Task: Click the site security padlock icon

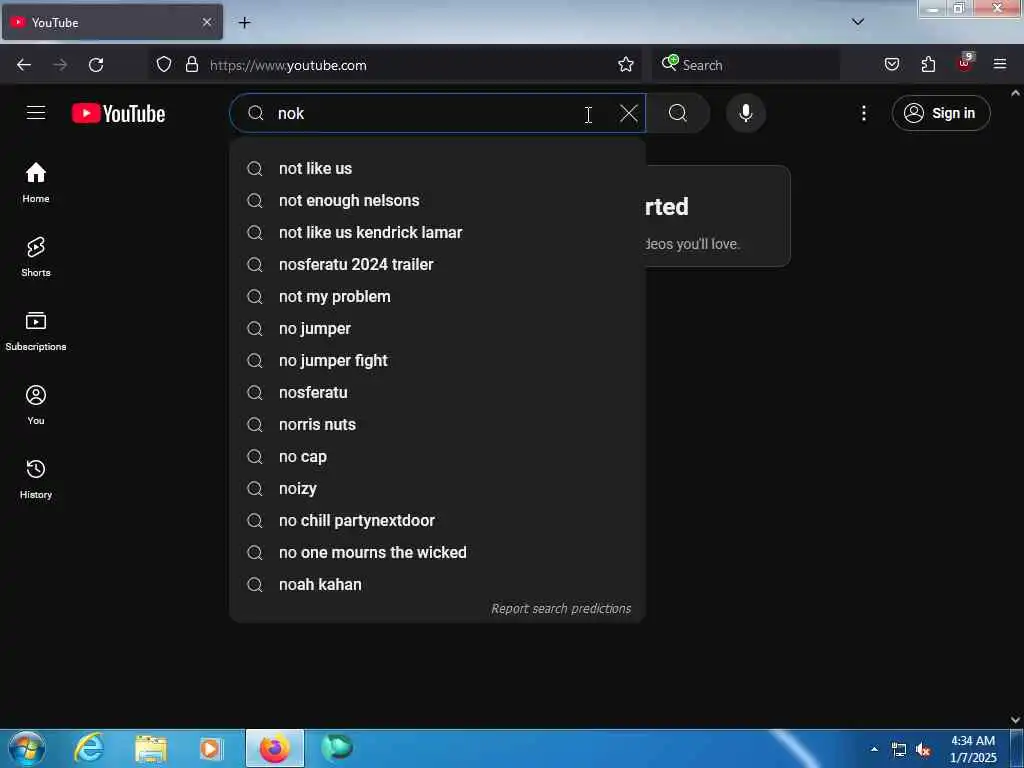Action: pyautogui.click(x=191, y=64)
